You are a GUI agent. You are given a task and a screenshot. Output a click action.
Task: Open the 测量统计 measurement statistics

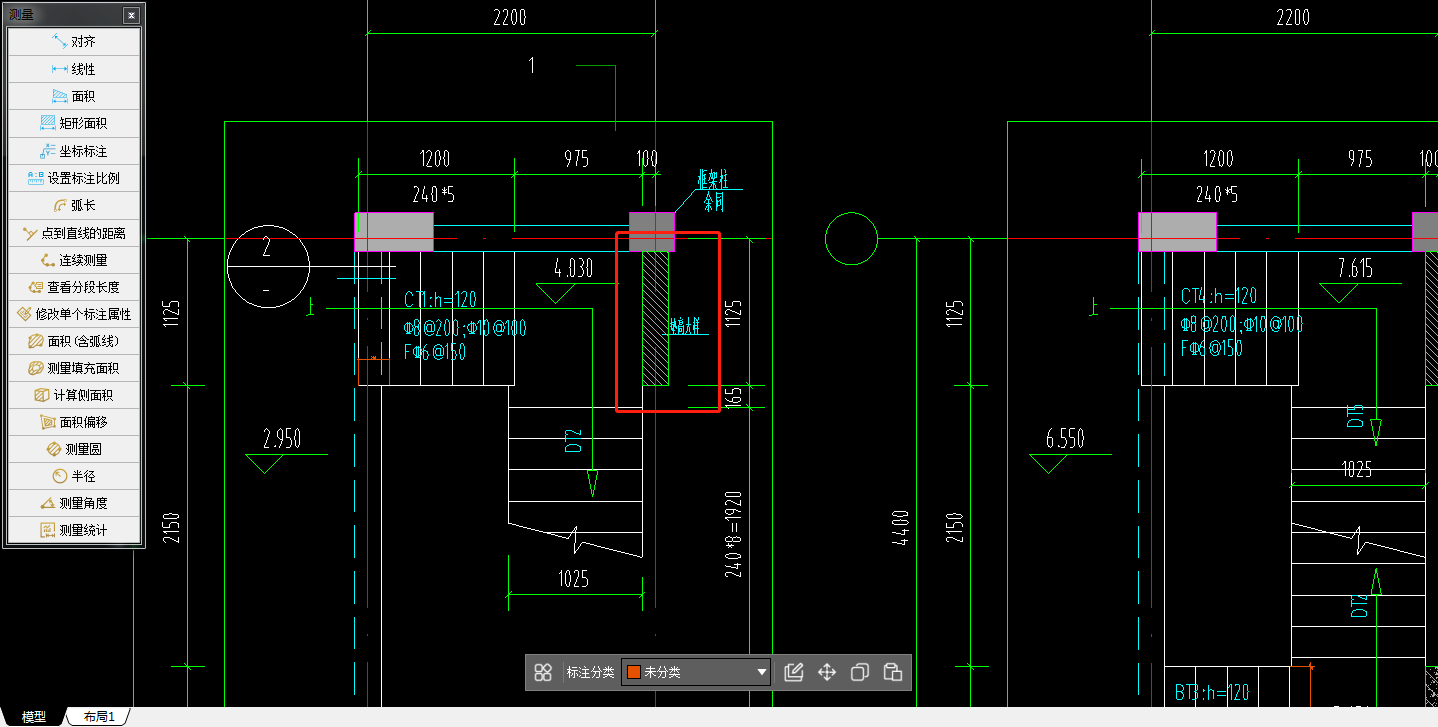pyautogui.click(x=74, y=530)
